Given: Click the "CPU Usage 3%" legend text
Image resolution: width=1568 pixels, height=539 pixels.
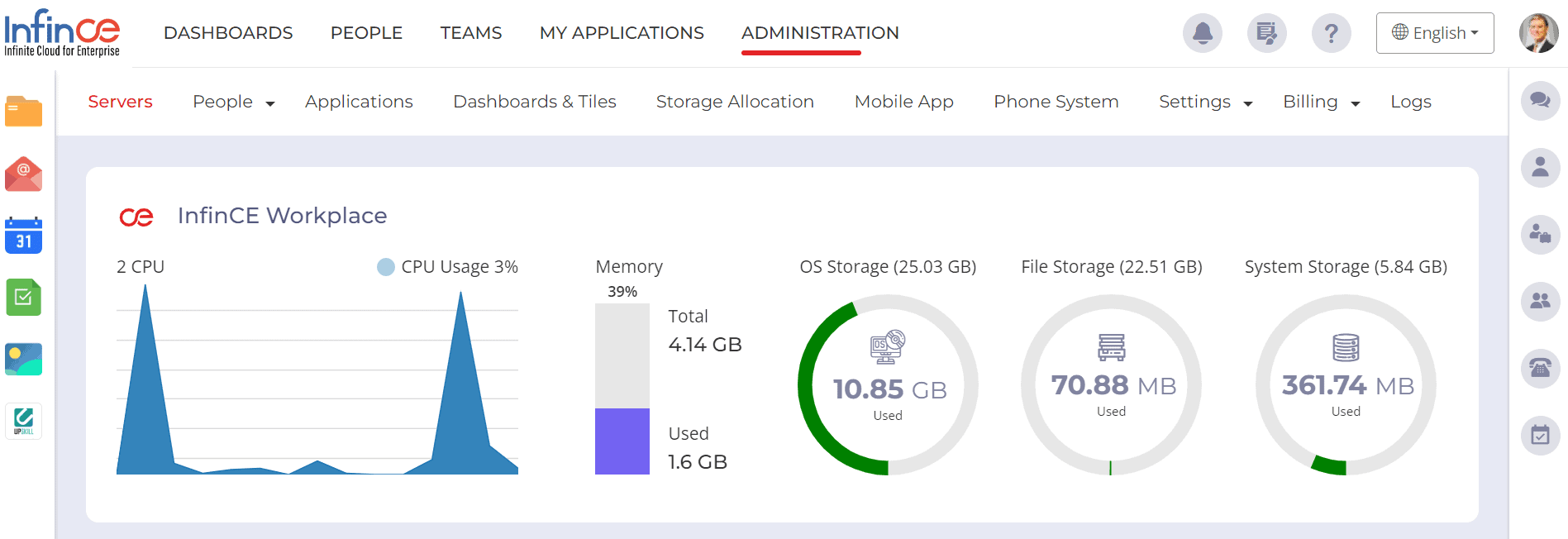Looking at the screenshot, I should click(460, 267).
